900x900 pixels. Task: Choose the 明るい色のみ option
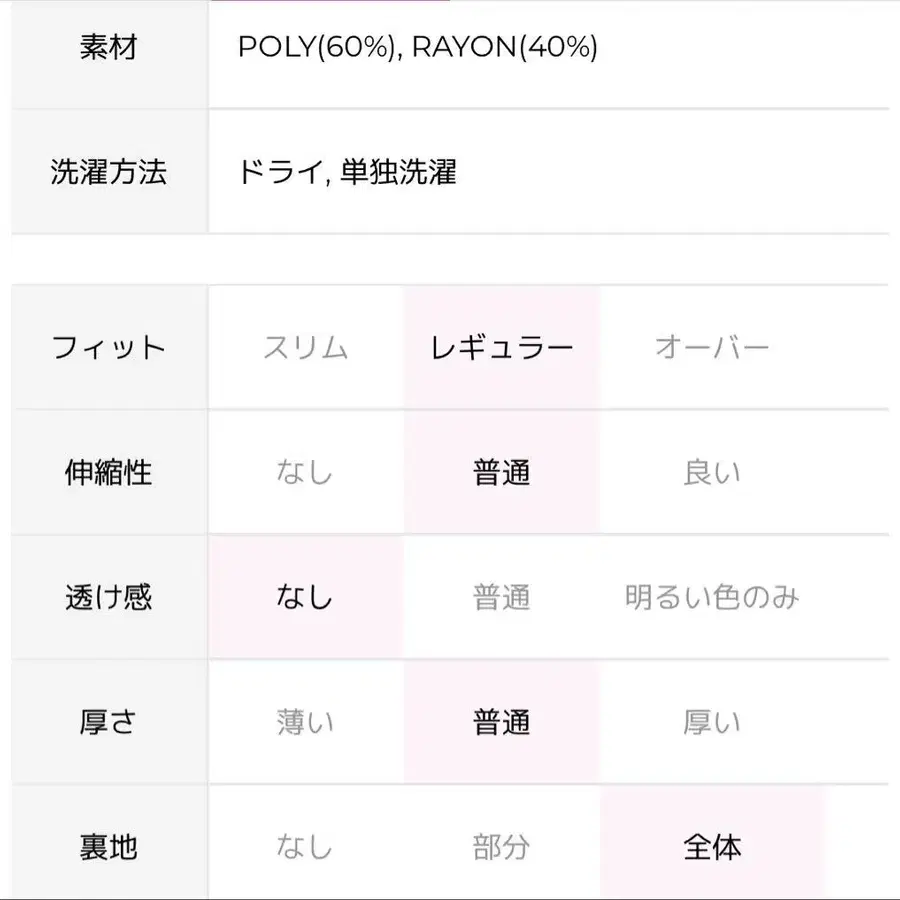[x=711, y=598]
